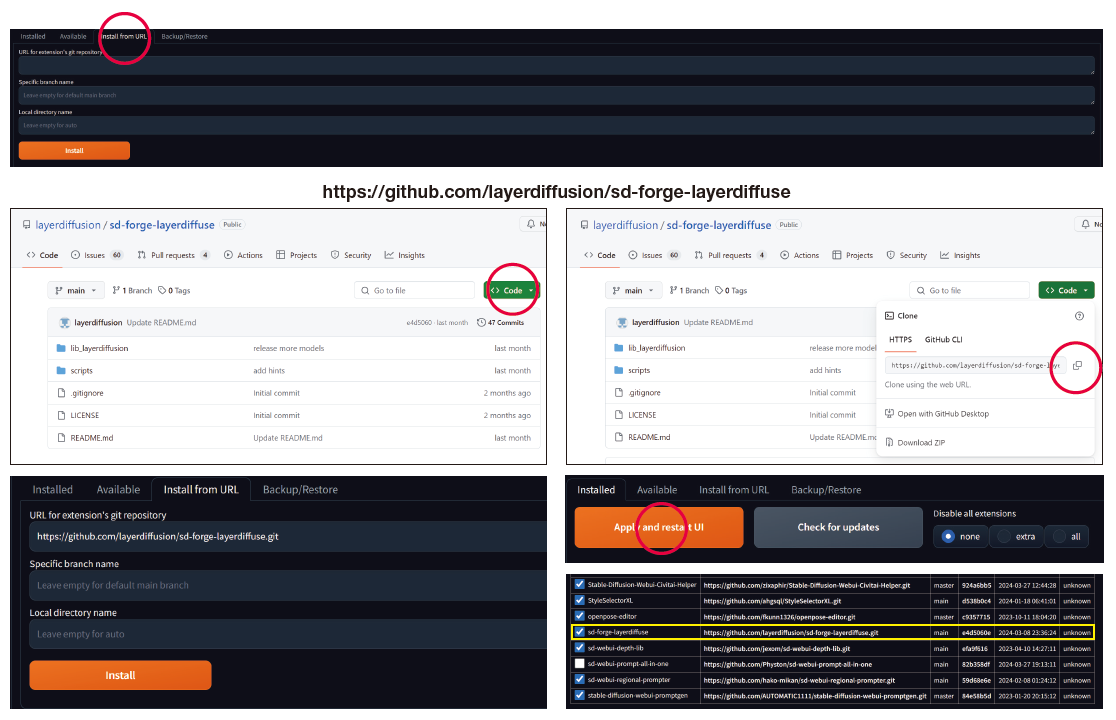This screenshot has width=1116, height=720.
Task: Click Install button below 'Leave empty for auto' in large panel
Action: [x=120, y=675]
